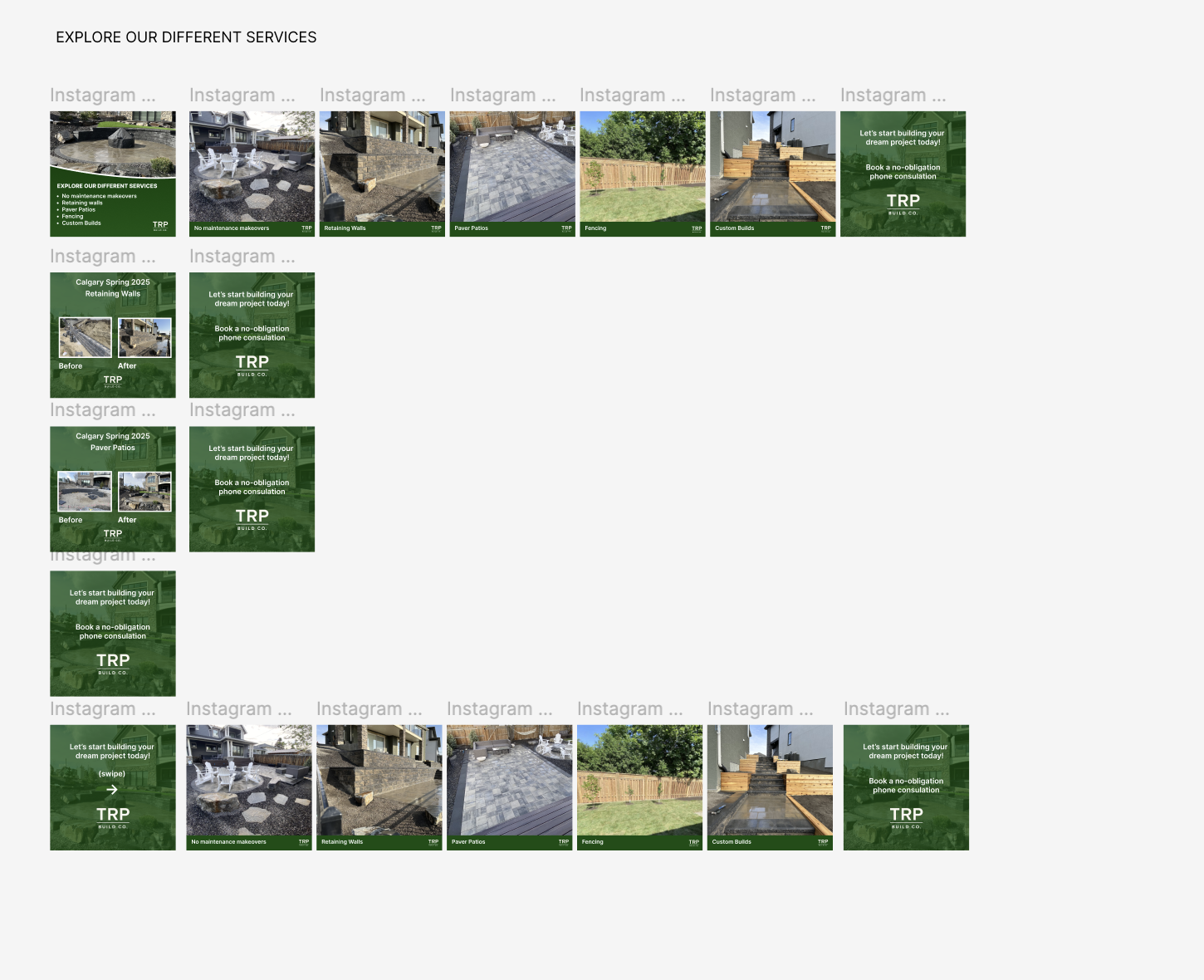1204x980 pixels.
Task: Click the swipe arrow icon in the swipe frame
Action: tap(112, 790)
